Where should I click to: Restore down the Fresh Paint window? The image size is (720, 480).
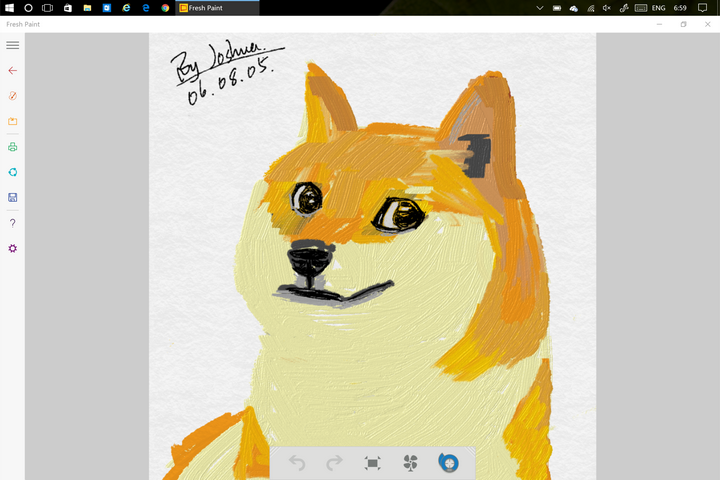tap(683, 24)
